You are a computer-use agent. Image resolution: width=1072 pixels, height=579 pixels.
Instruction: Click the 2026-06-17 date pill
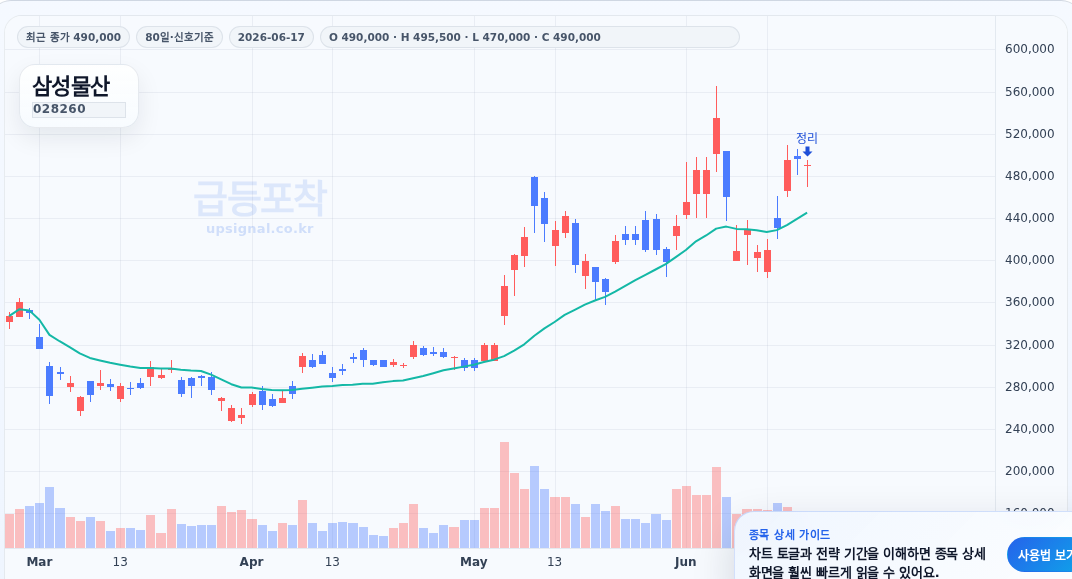pyautogui.click(x=271, y=37)
